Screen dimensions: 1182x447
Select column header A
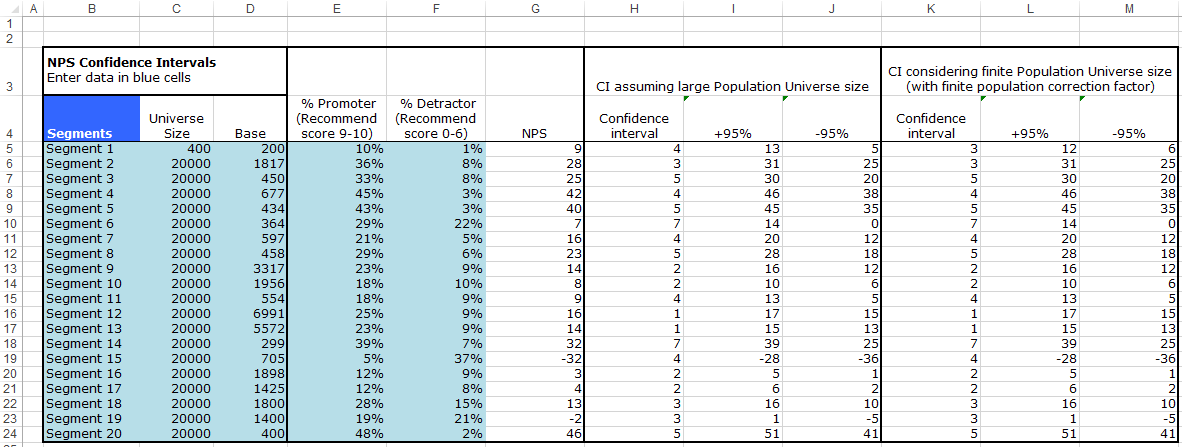33,8
